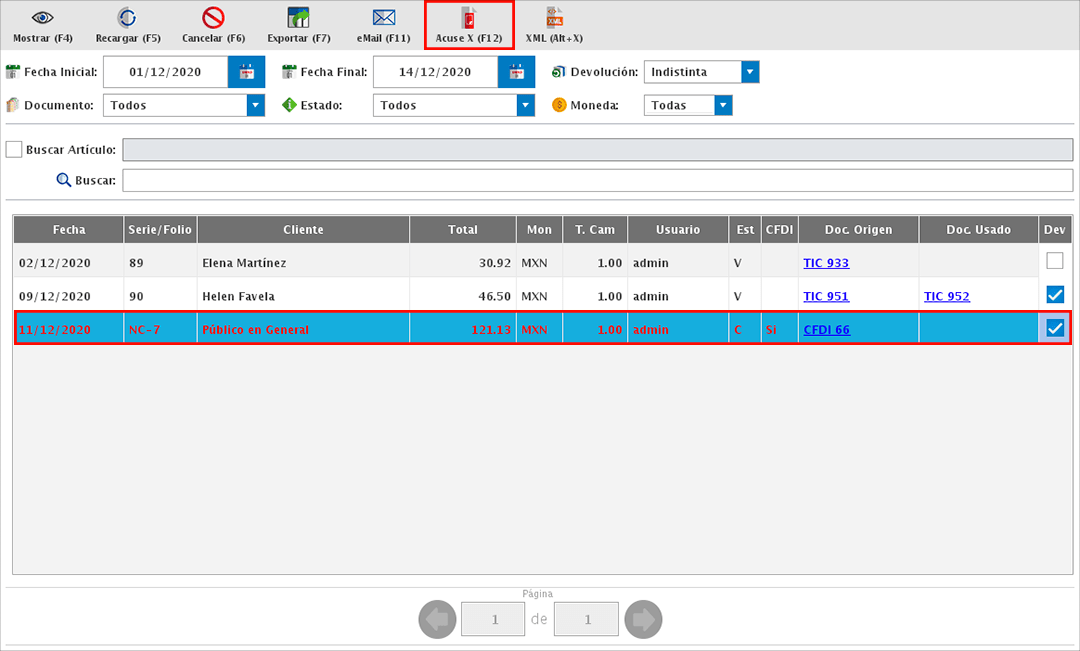Click the Acuse X (F12) icon
1080x651 pixels.
click(468, 18)
